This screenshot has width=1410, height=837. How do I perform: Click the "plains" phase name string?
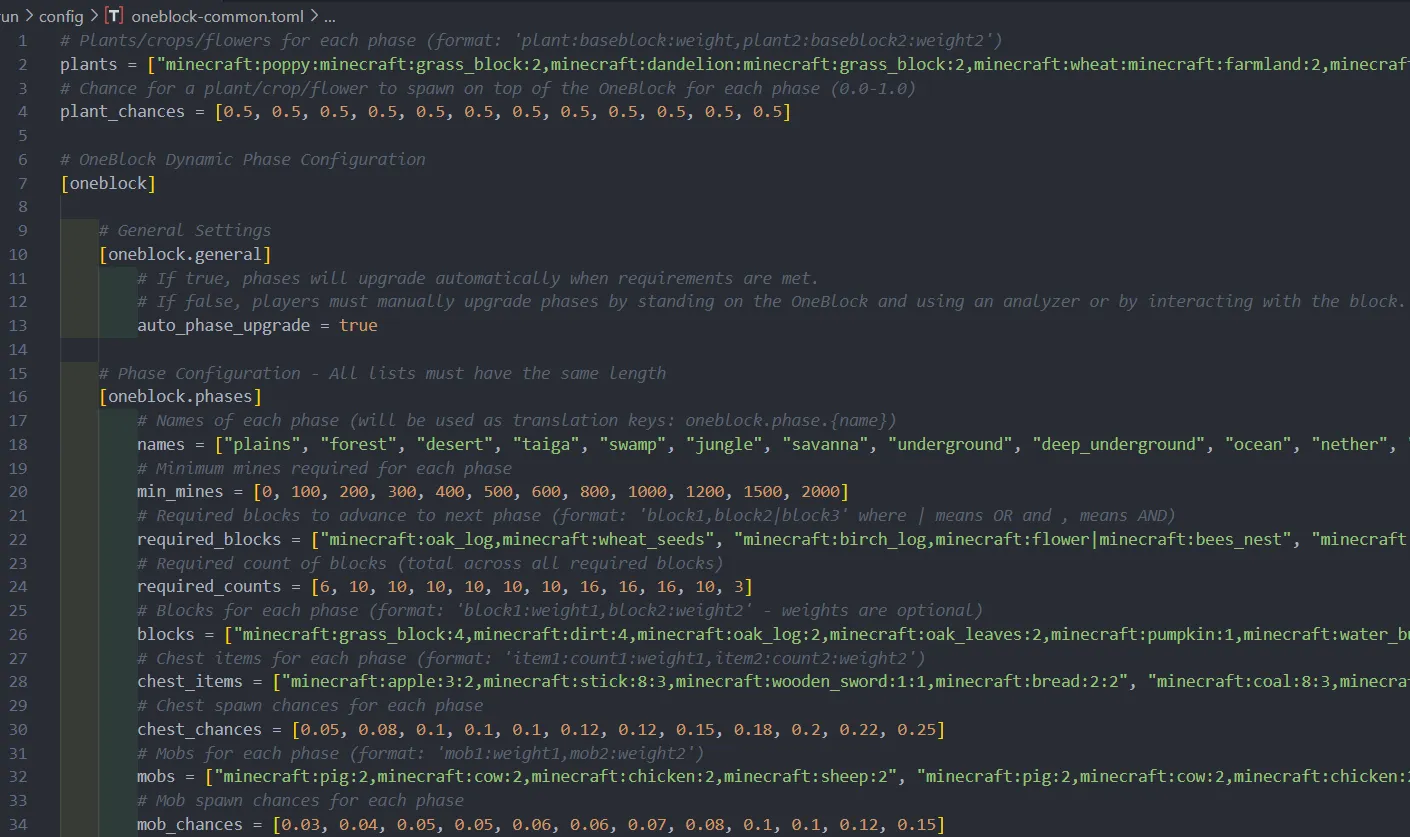coord(262,444)
